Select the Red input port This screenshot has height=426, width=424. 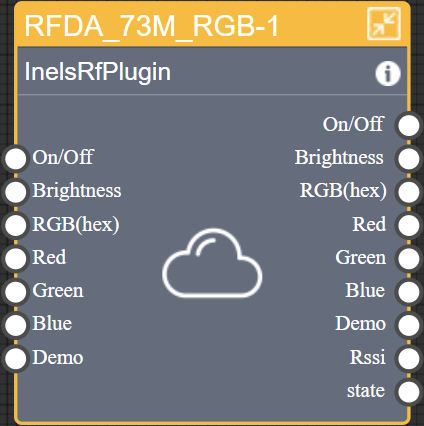coord(15,258)
